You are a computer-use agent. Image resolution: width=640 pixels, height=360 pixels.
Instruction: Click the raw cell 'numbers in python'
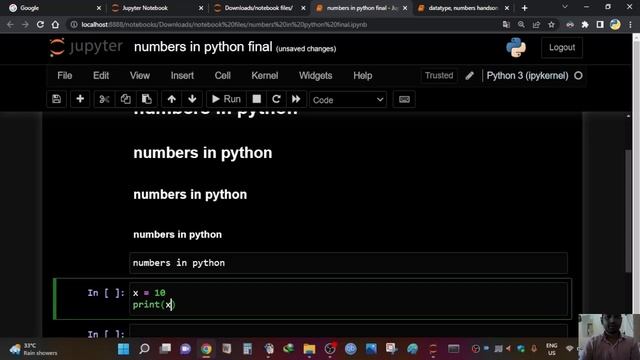pyautogui.click(x=349, y=263)
